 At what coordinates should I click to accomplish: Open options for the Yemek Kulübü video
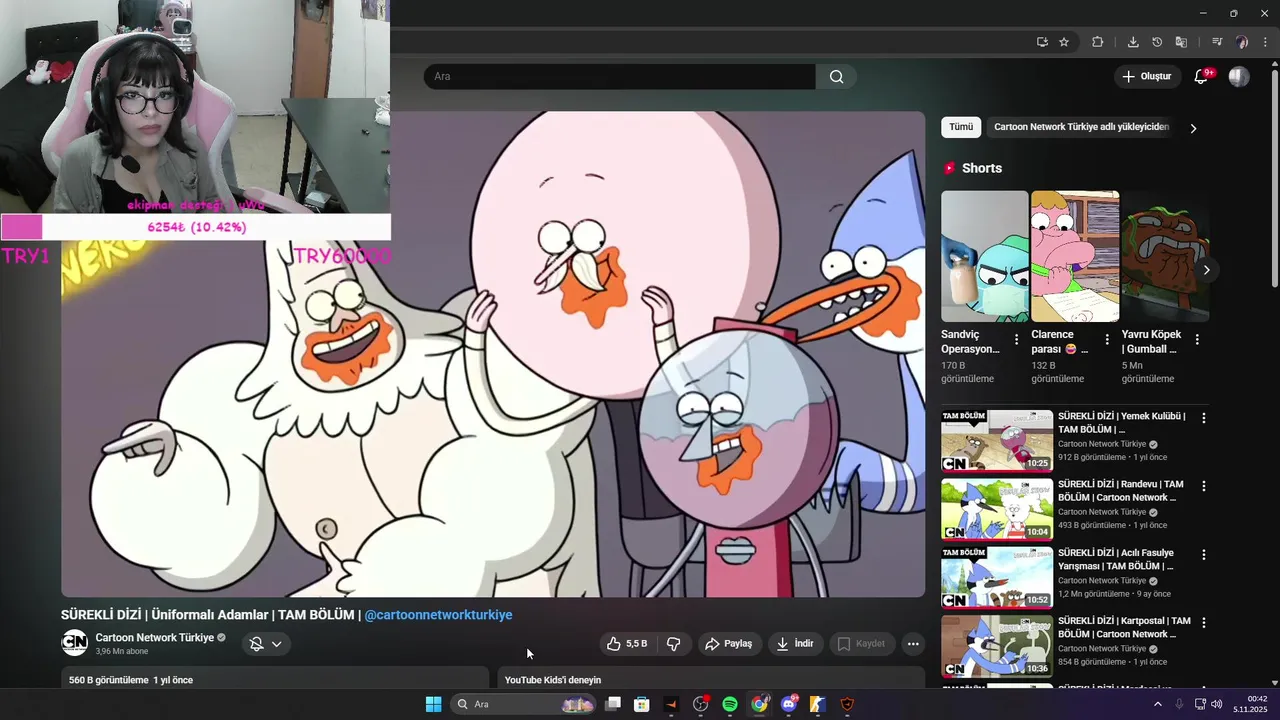click(x=1203, y=418)
